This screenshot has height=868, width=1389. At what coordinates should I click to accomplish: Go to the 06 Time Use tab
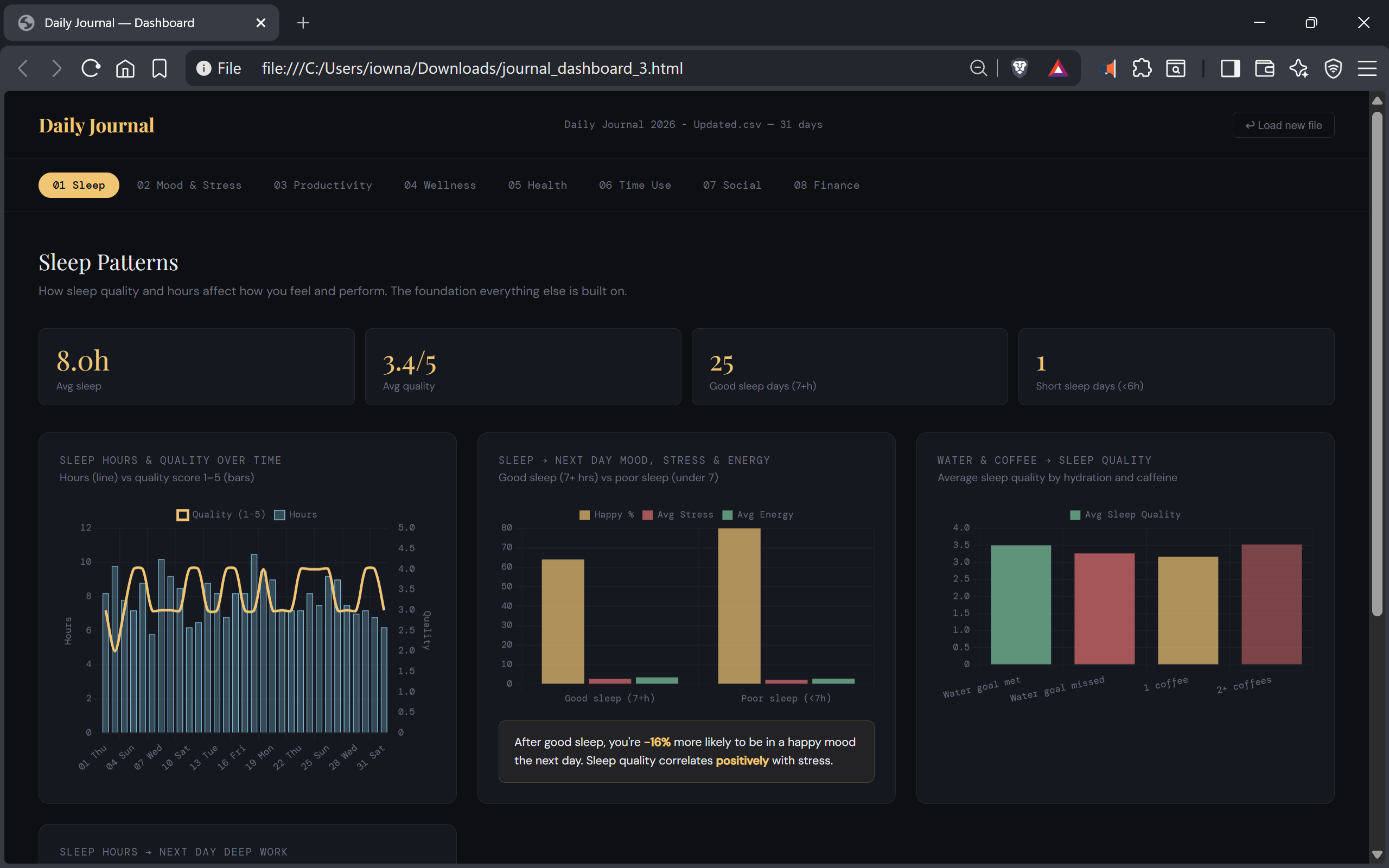[635, 185]
